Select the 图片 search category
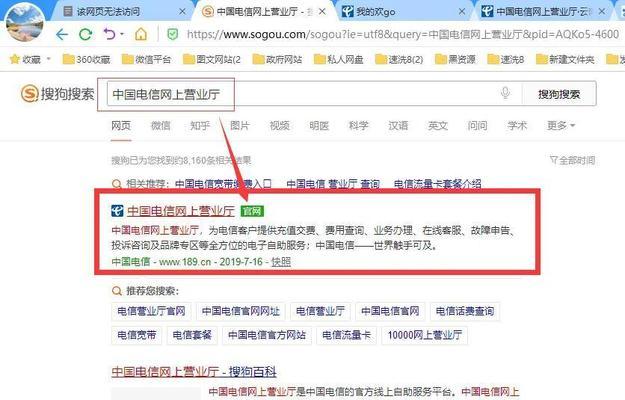 click(240, 126)
